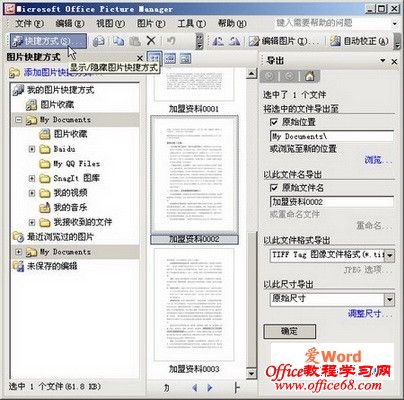The image size is (404, 400).
Task: Close the 图片快捷方式 shortcuts pane
Action: click(140, 58)
